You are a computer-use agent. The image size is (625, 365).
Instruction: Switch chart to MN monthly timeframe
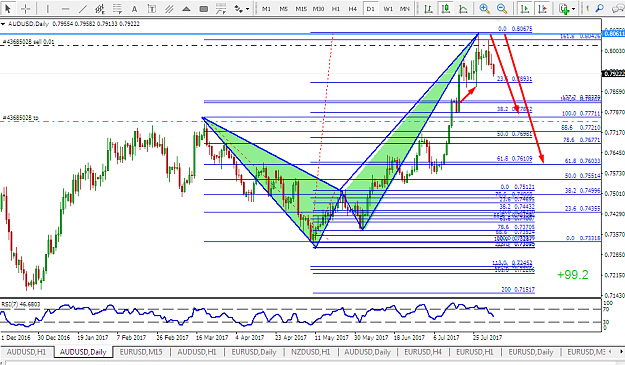coord(405,8)
